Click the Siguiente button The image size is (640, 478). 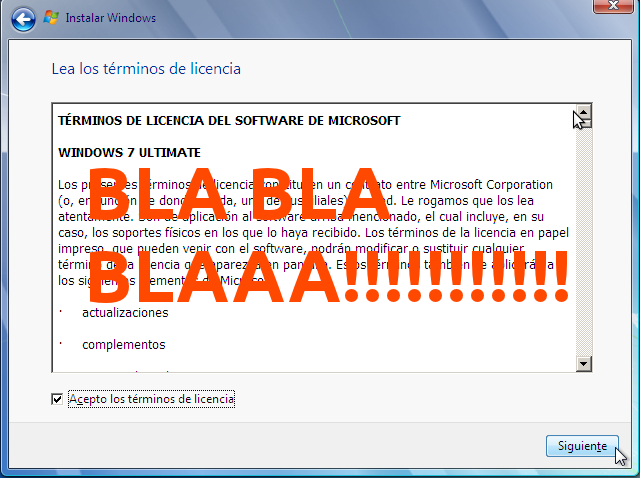[x=582, y=446]
